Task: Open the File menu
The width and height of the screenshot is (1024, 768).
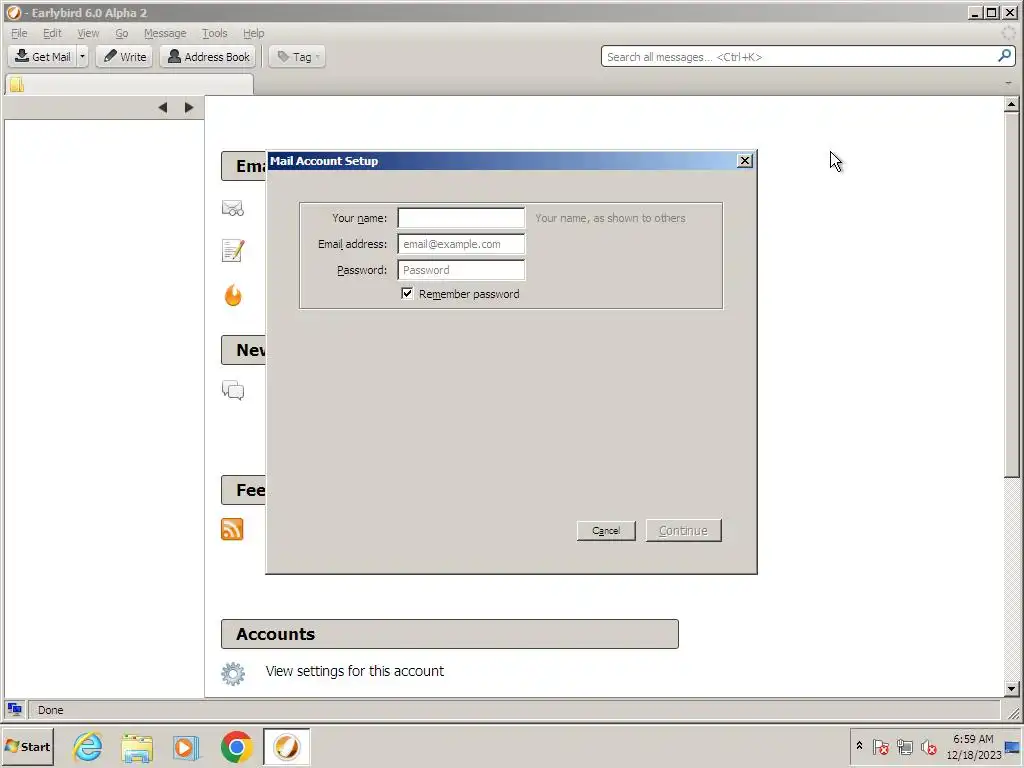Action: click(x=19, y=33)
